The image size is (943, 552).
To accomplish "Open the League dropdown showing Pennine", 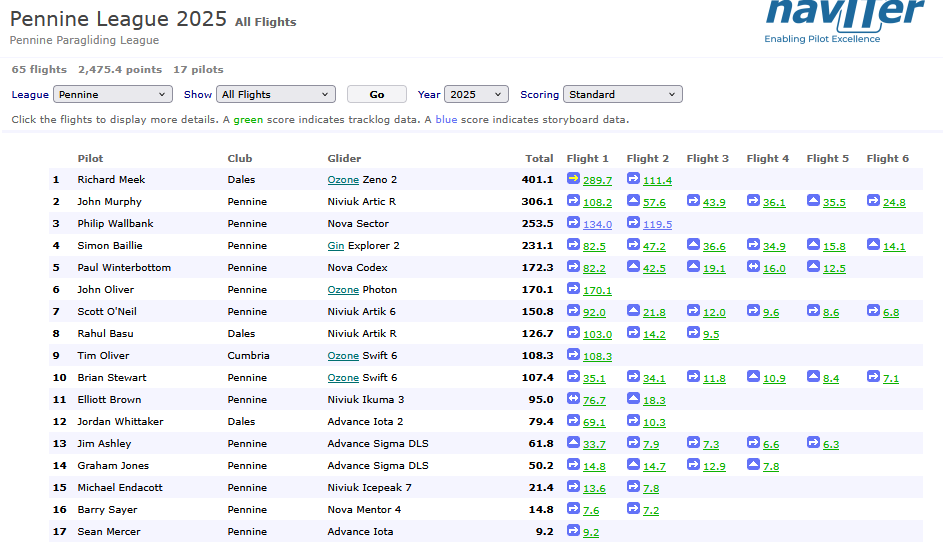I will click(x=112, y=94).
